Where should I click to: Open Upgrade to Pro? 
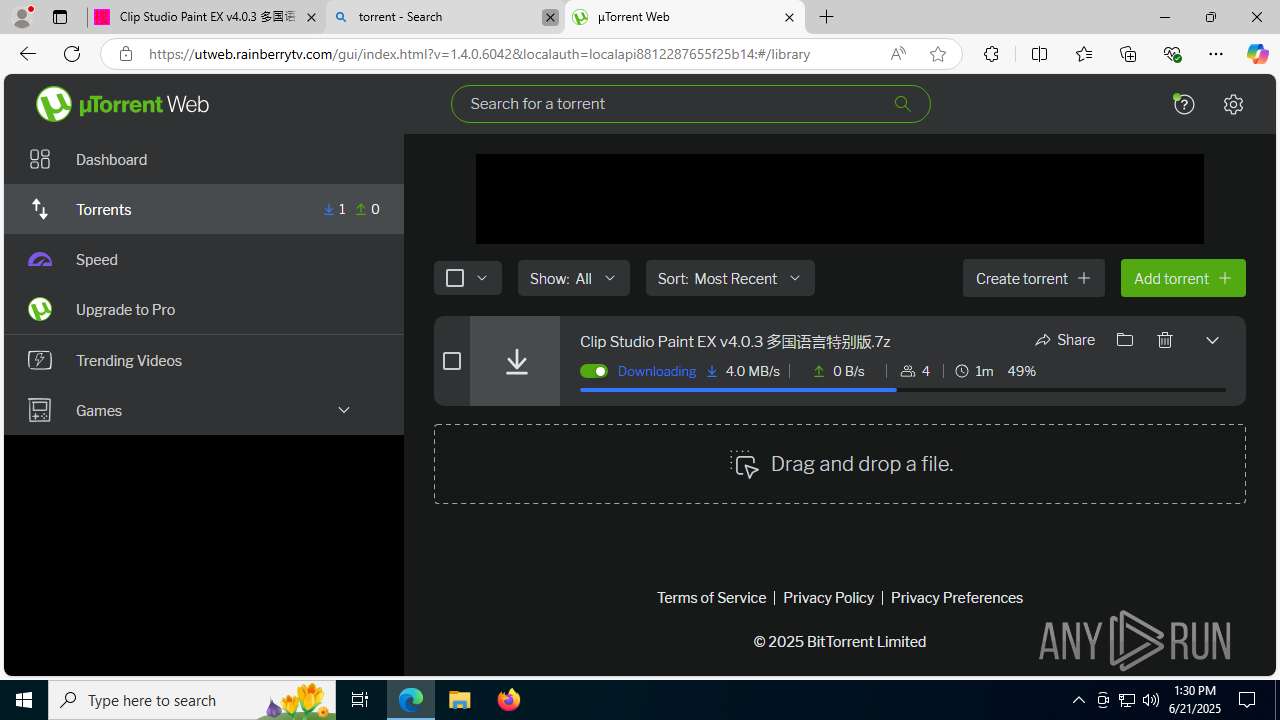tap(204, 309)
